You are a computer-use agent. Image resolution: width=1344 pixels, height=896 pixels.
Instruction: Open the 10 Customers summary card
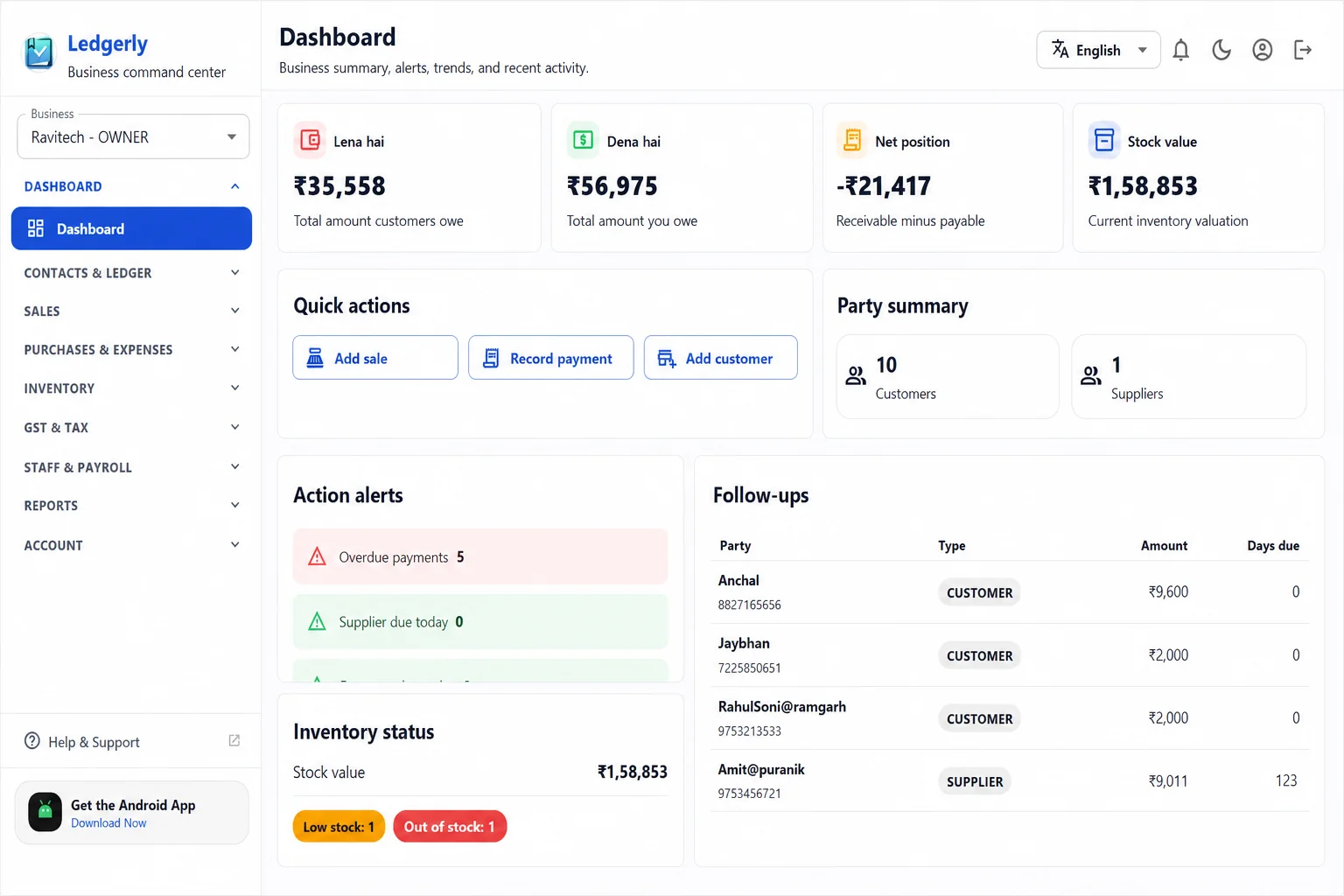948,376
